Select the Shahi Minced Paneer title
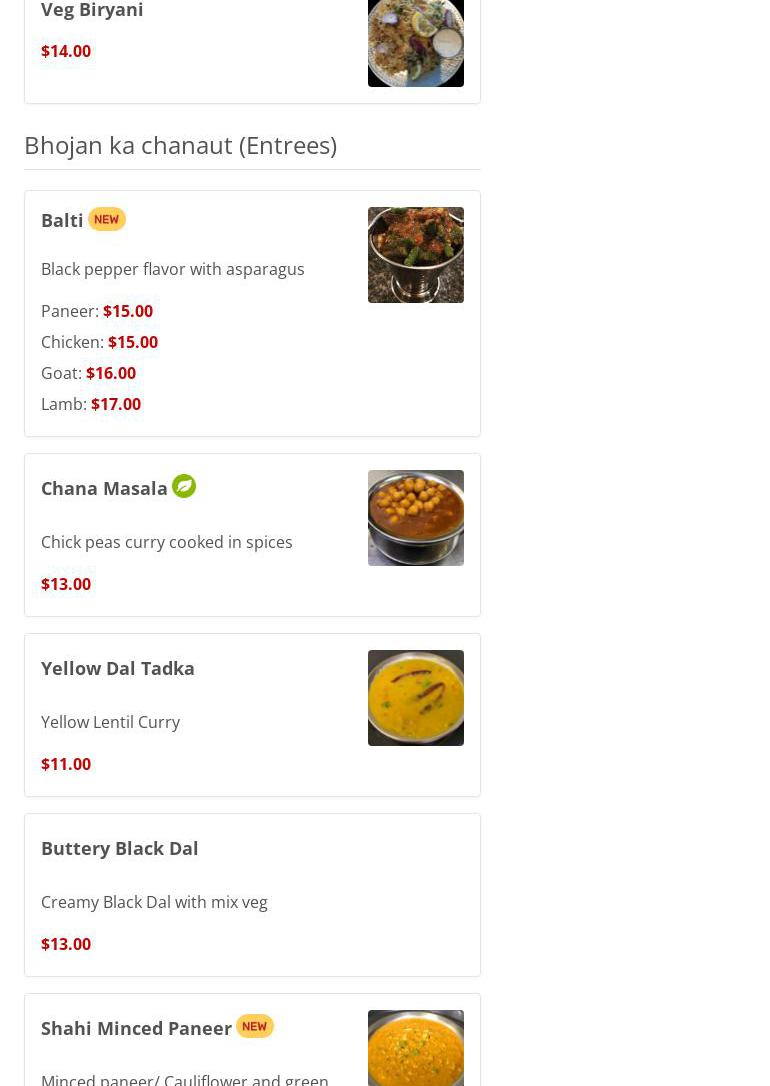 (136, 1029)
